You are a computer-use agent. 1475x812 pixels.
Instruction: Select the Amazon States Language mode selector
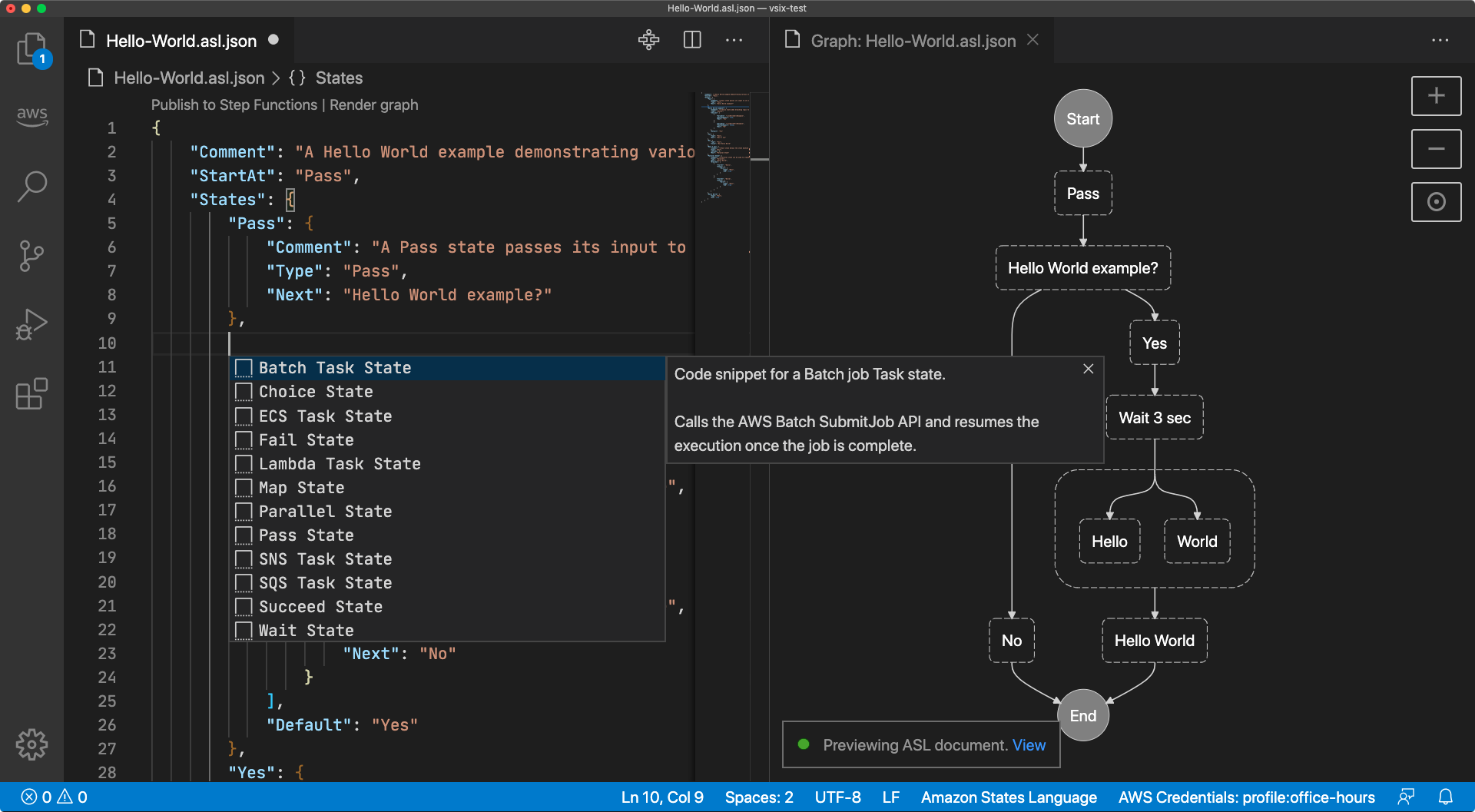1008,797
